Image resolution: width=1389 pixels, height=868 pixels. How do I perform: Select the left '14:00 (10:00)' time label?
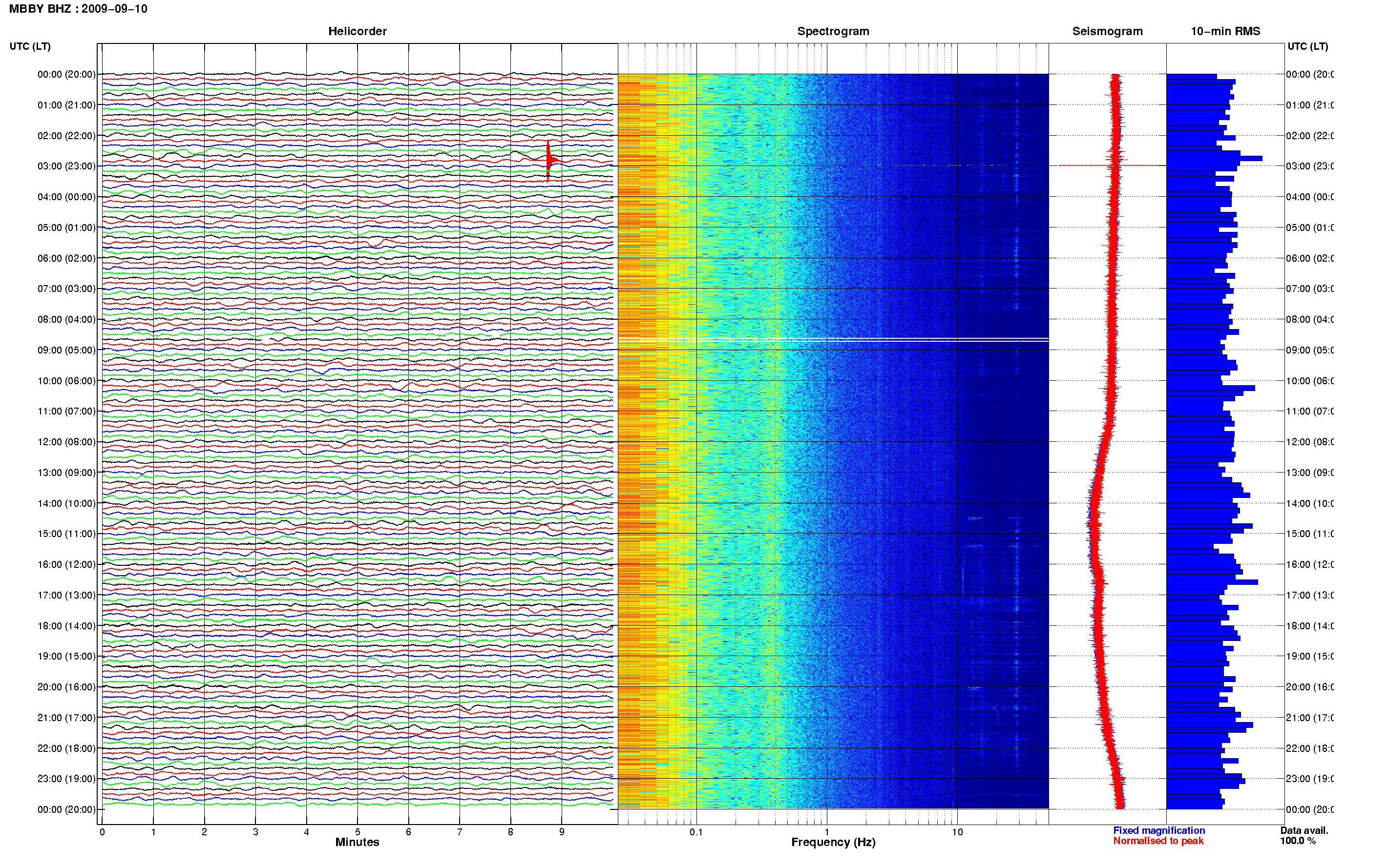pos(66,503)
